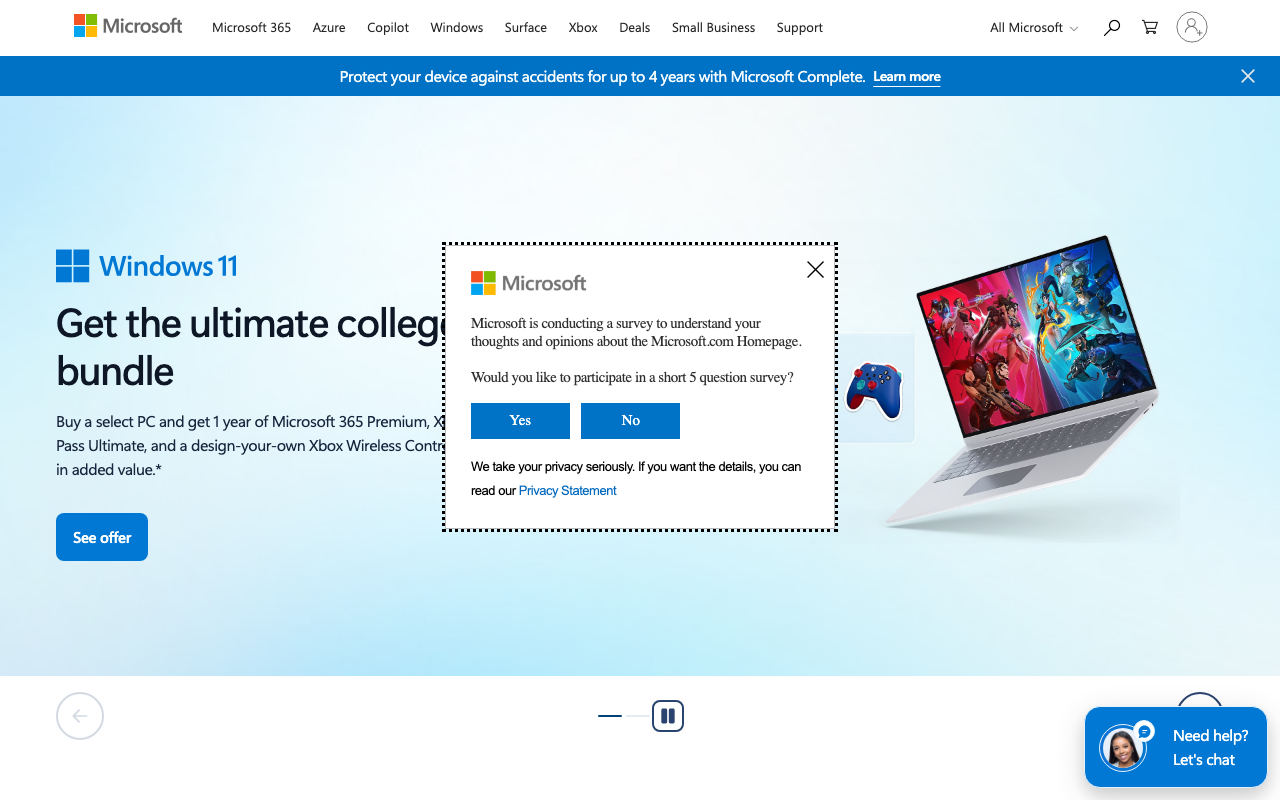Open the Privacy Statement link
This screenshot has width=1280, height=800.
click(567, 490)
